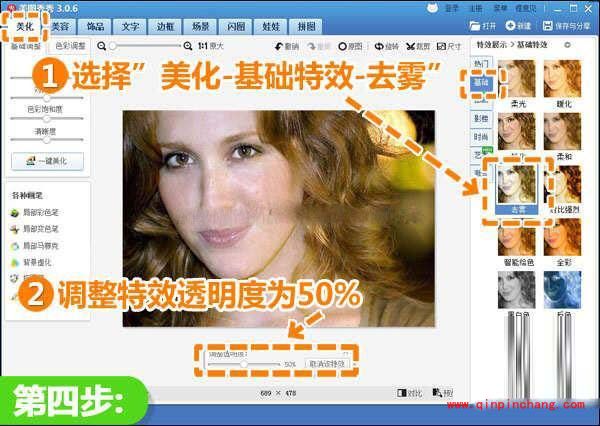This screenshot has width=600, height=426.
Task: Apply the 柔和 soft effect thumbnail
Action: [562, 131]
